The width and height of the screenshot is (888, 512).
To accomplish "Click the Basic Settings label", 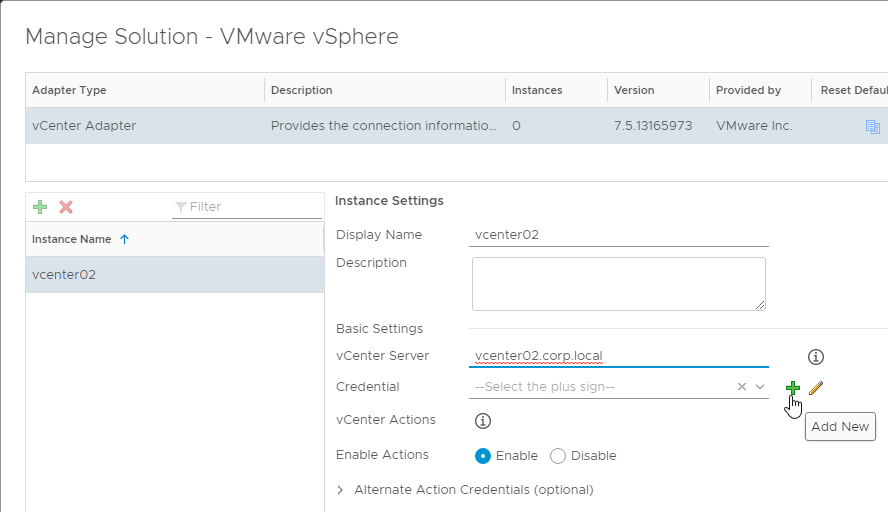I will click(x=379, y=328).
